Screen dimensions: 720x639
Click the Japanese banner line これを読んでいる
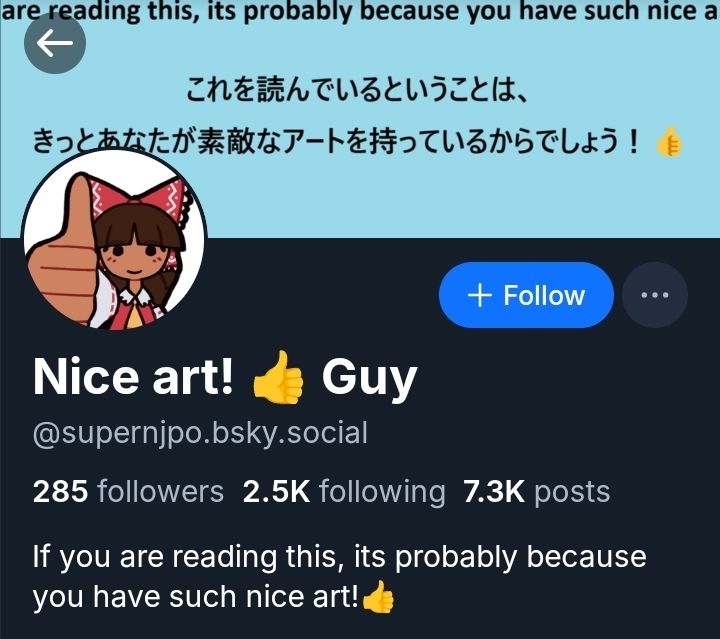(x=357, y=90)
